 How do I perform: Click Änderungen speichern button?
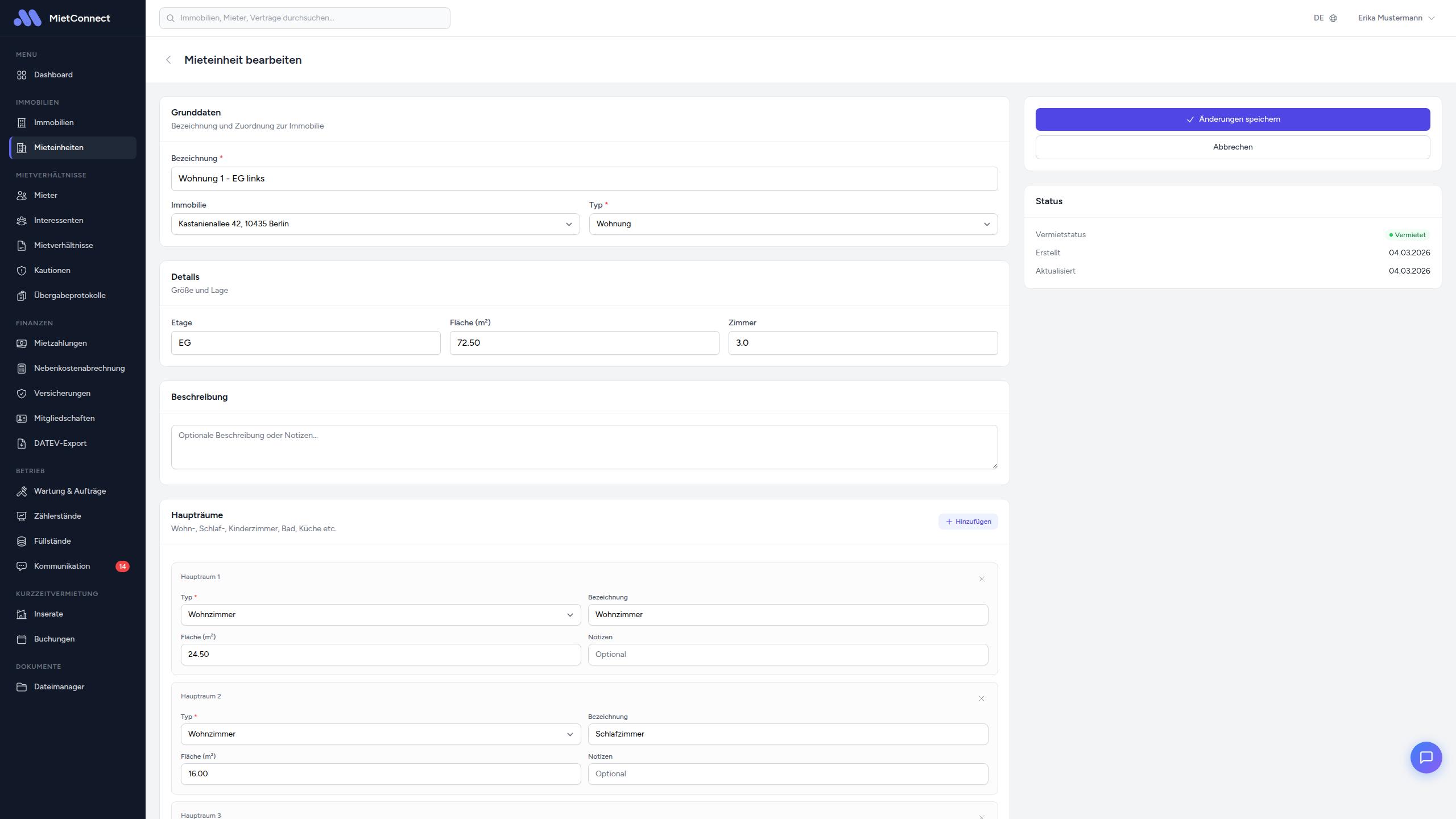tap(1232, 119)
